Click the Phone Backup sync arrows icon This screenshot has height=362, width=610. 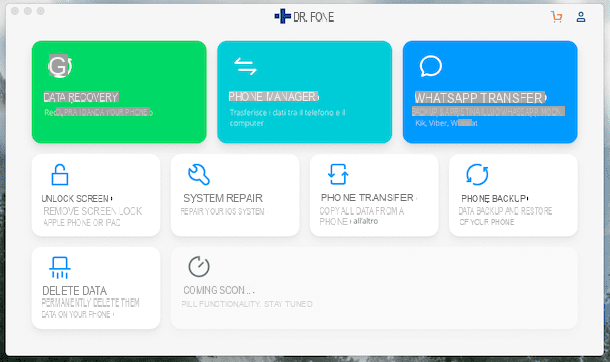pos(477,175)
